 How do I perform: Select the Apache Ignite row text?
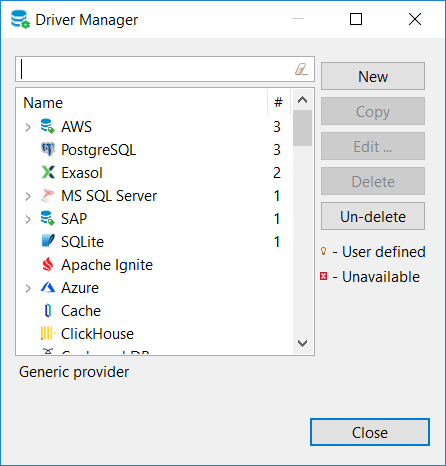pos(107,265)
